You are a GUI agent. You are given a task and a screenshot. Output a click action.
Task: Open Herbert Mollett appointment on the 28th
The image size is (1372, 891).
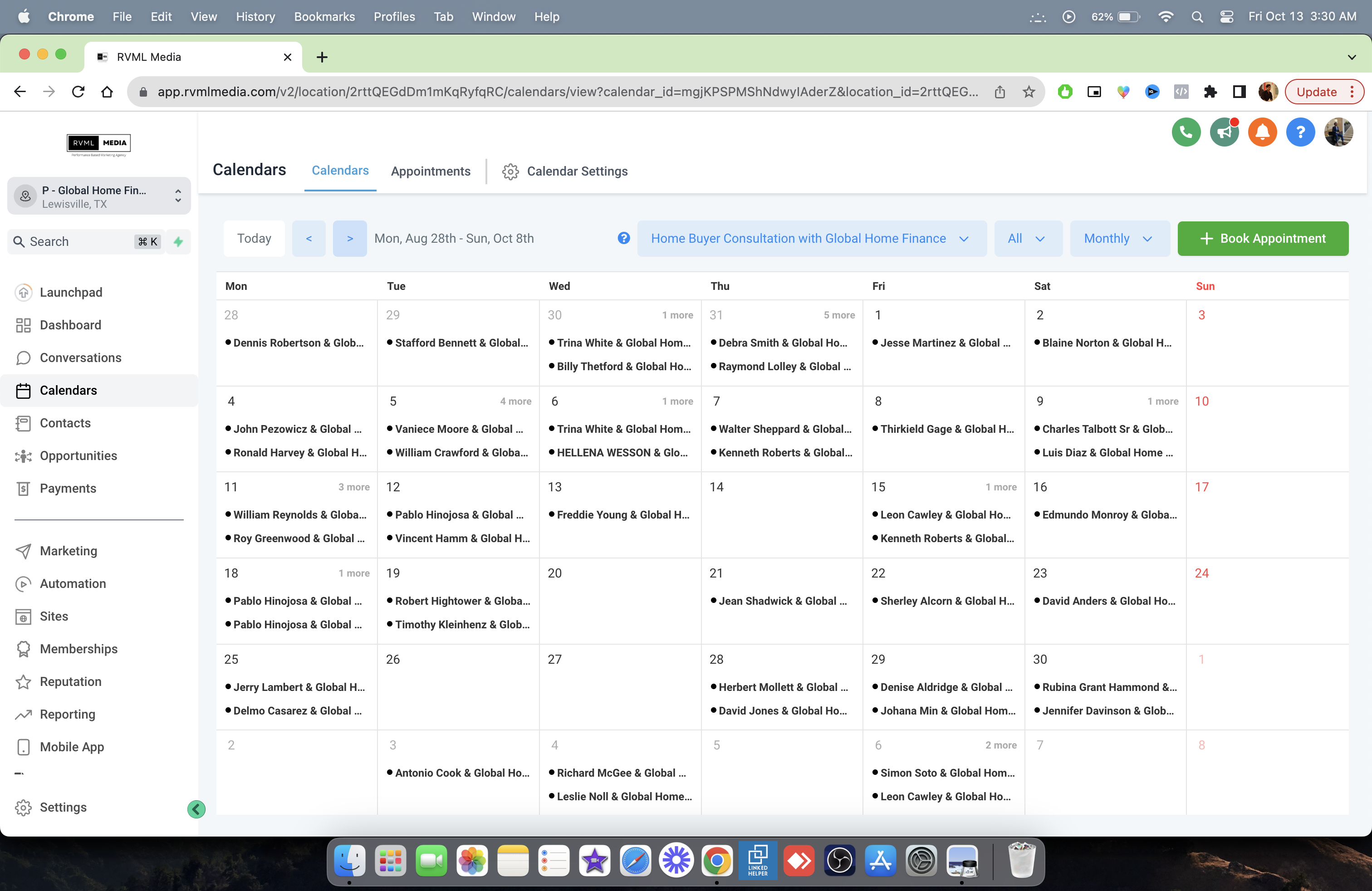779,687
